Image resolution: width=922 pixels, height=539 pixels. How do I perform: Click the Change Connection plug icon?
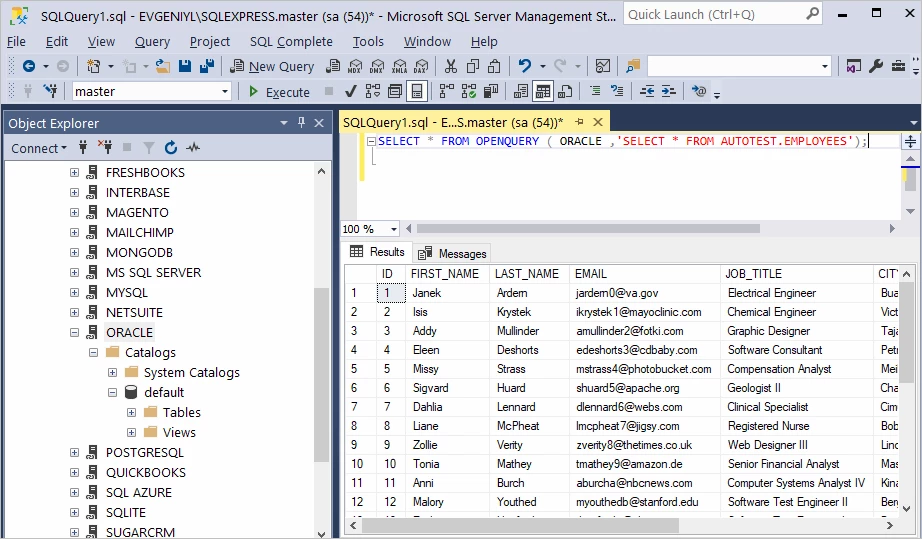[51, 91]
